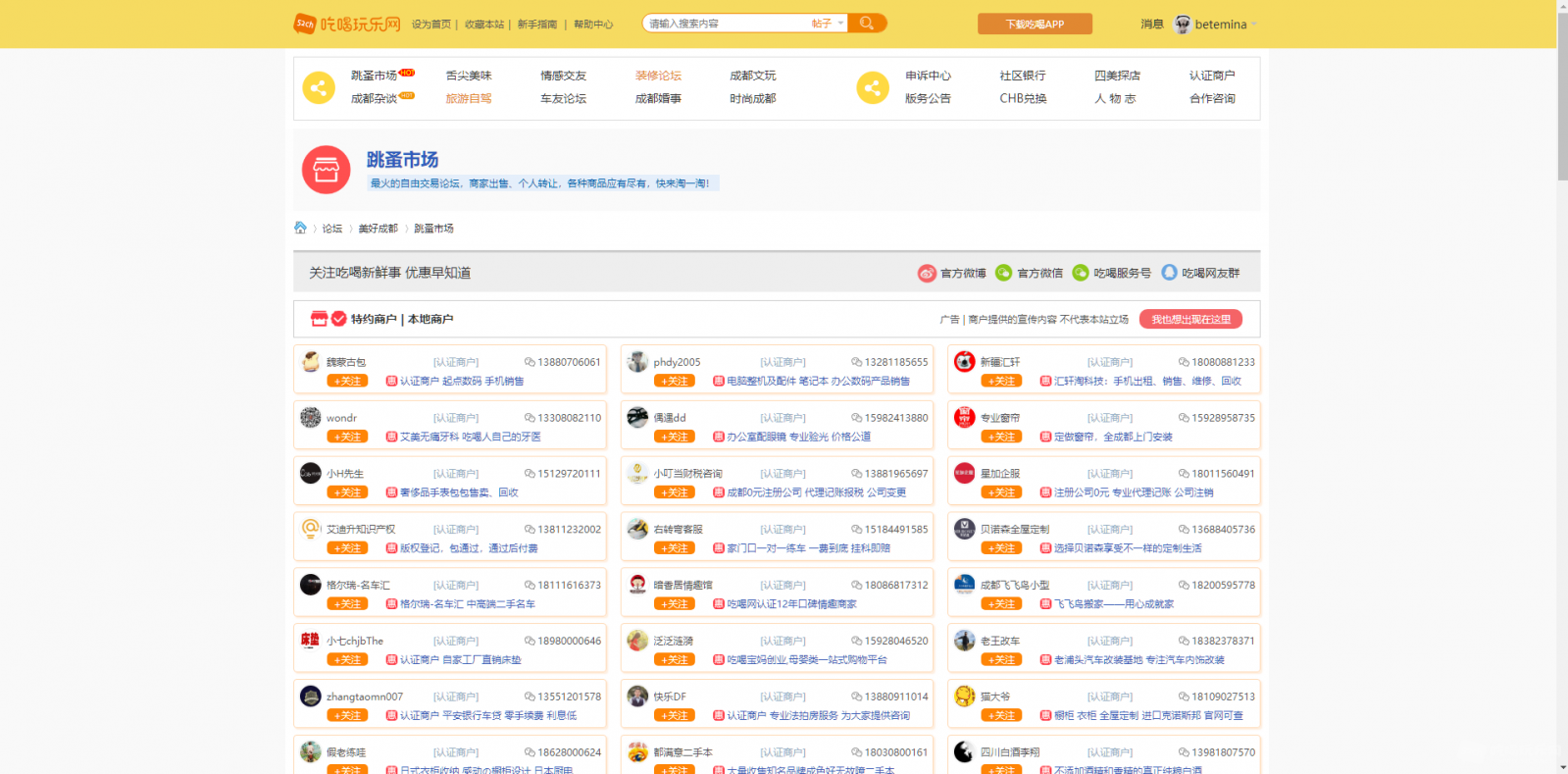Follow merchant 猫大爷 with +关注

point(1001,715)
